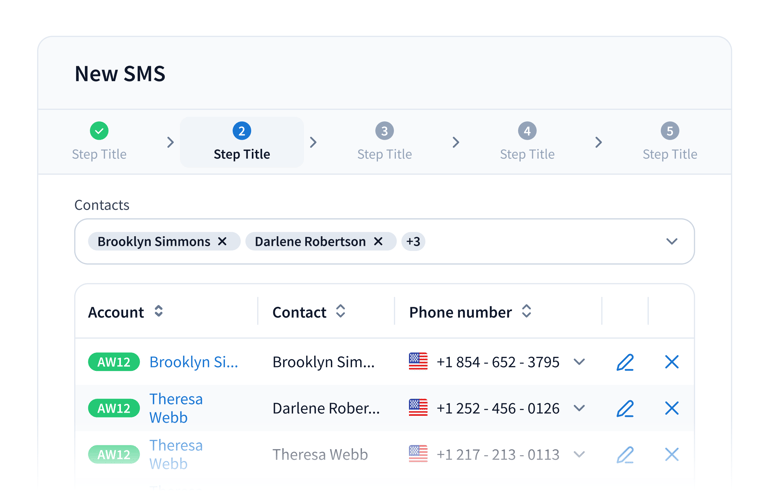Open phone dropdown for +1 252 - 456 - 0126

(x=579, y=408)
